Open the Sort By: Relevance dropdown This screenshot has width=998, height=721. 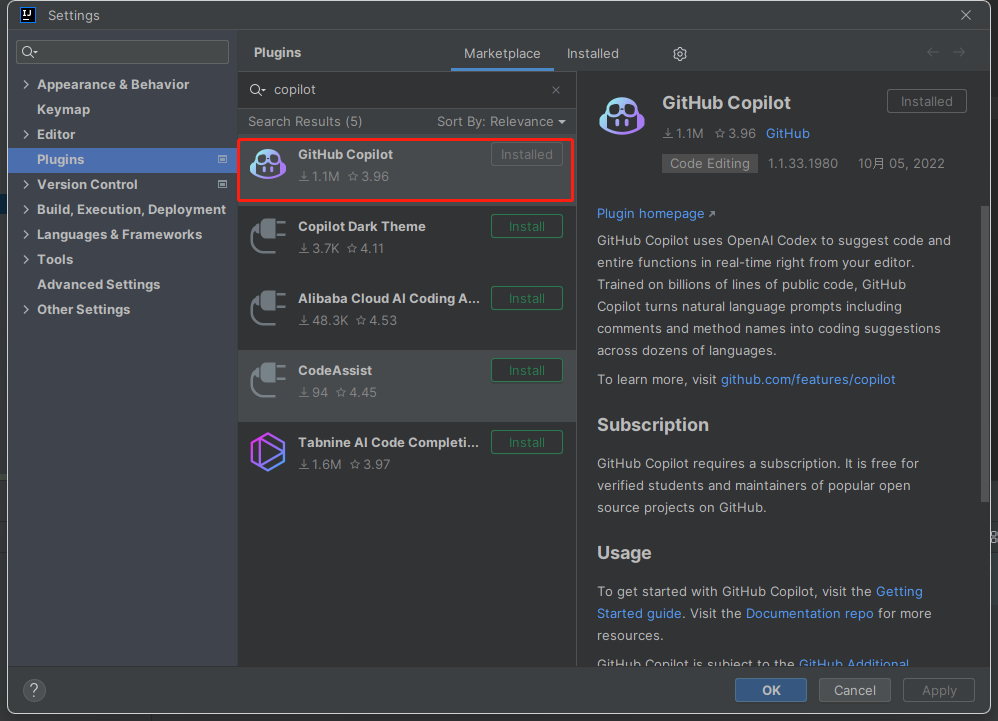tap(501, 122)
